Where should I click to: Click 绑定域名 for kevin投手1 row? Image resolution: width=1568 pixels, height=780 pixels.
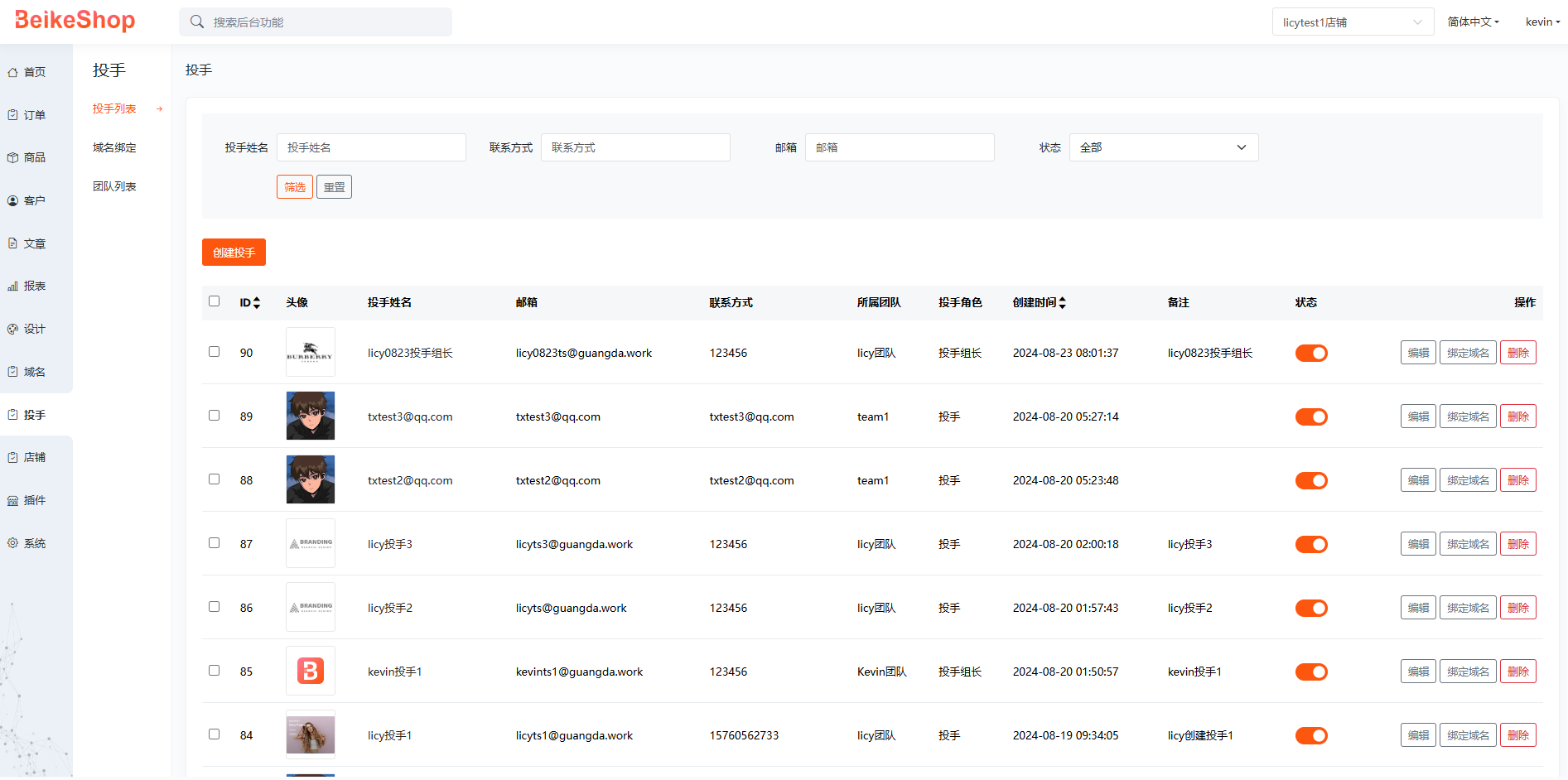click(1468, 672)
